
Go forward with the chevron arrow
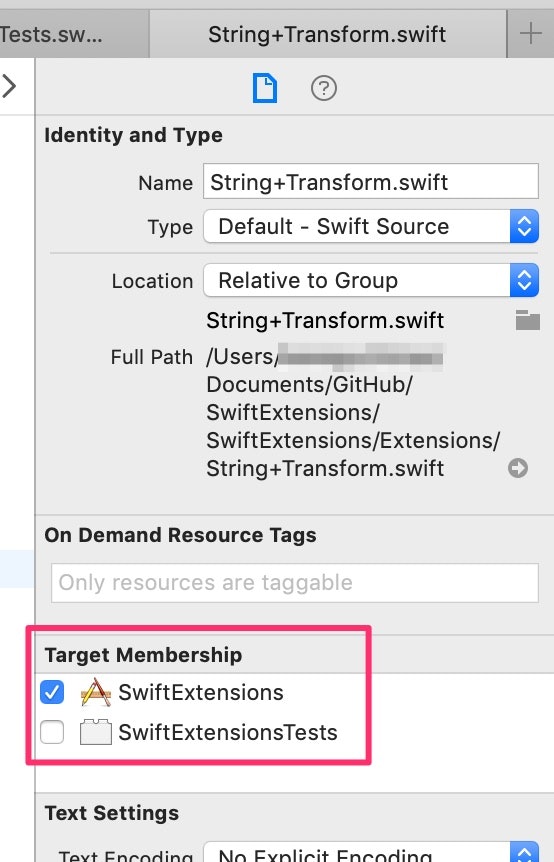click(9, 86)
